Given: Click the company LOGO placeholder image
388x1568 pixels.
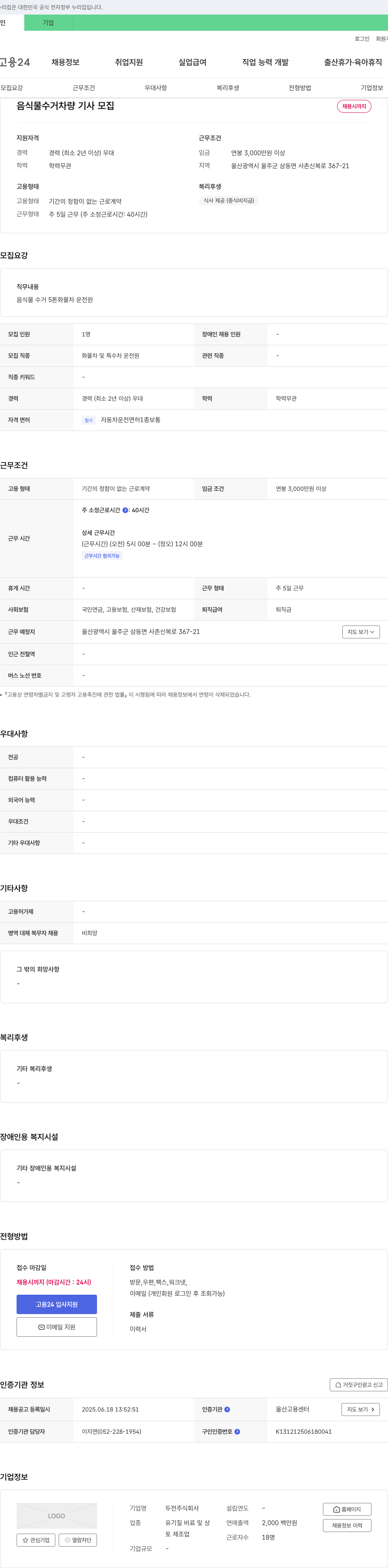Looking at the screenshot, I should pyautogui.click(x=57, y=1516).
